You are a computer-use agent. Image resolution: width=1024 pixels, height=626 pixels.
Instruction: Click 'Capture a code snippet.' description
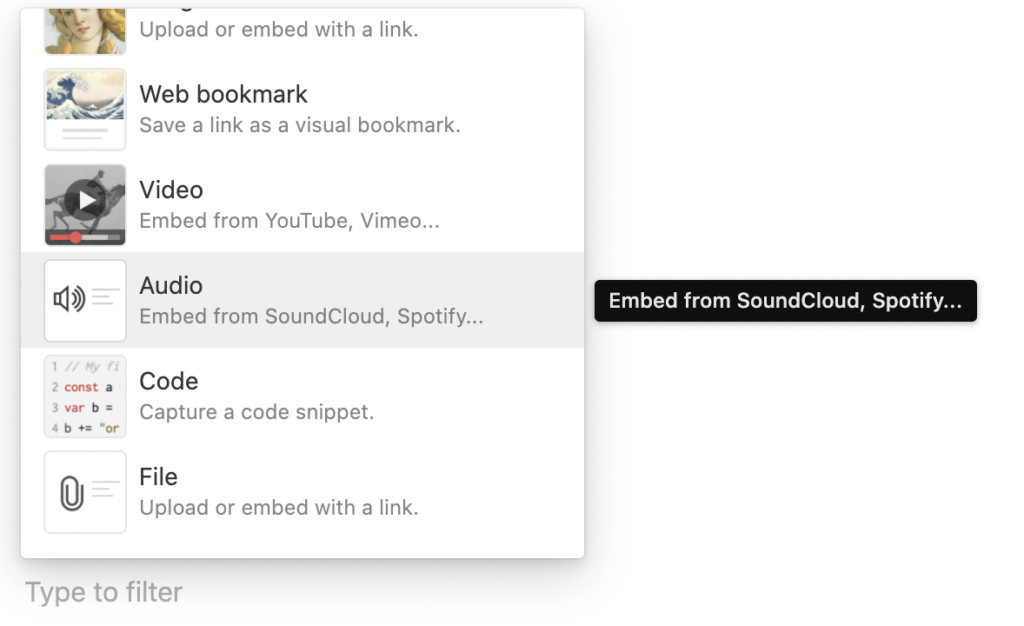tap(257, 412)
